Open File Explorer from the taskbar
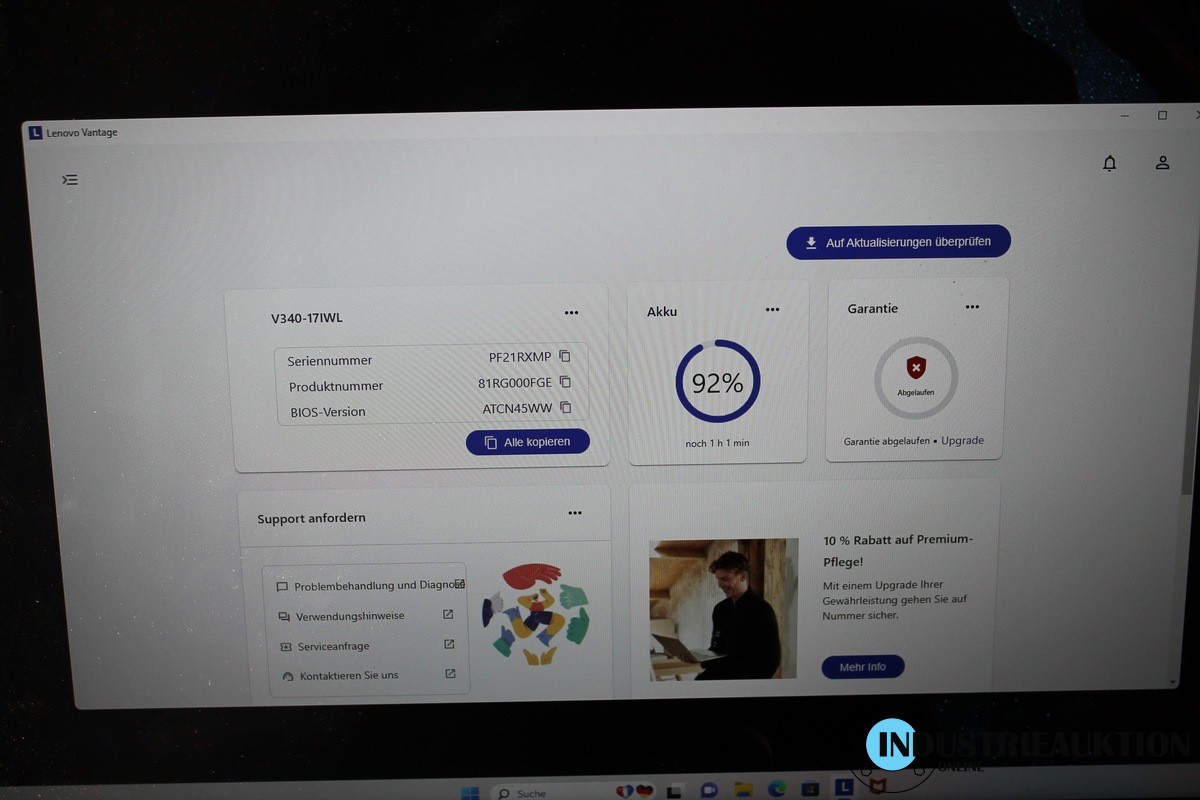This screenshot has width=1200, height=800. point(743,790)
